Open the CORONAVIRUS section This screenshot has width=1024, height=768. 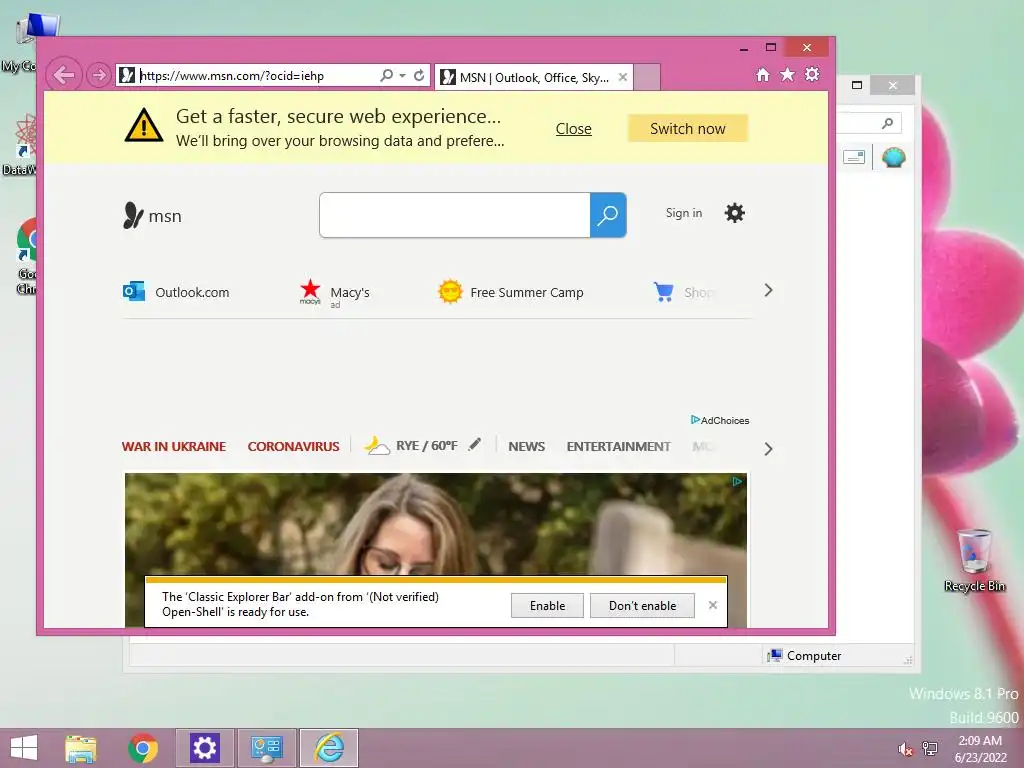coord(293,447)
